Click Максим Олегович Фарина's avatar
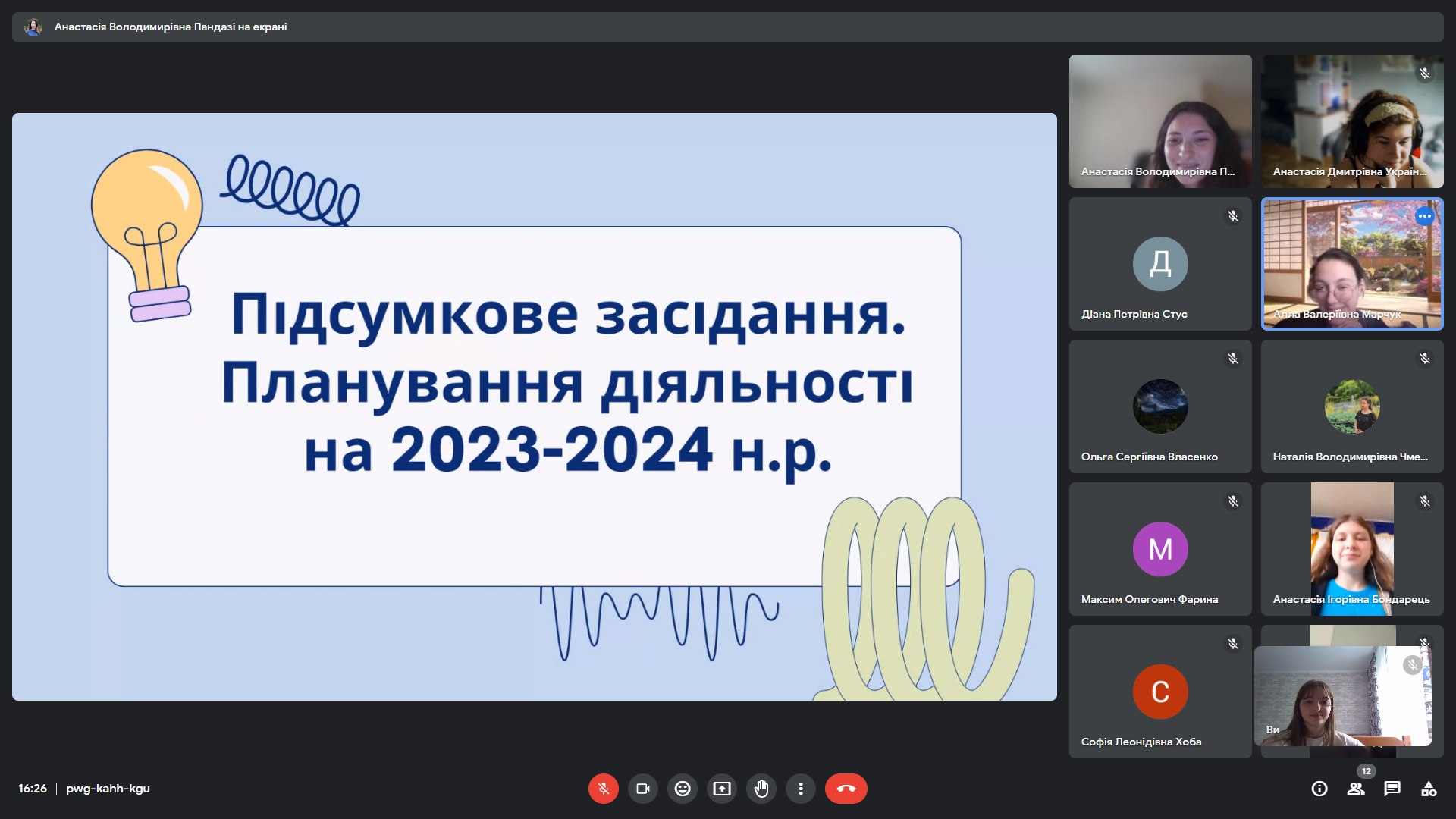The image size is (1456, 819). [x=1160, y=549]
